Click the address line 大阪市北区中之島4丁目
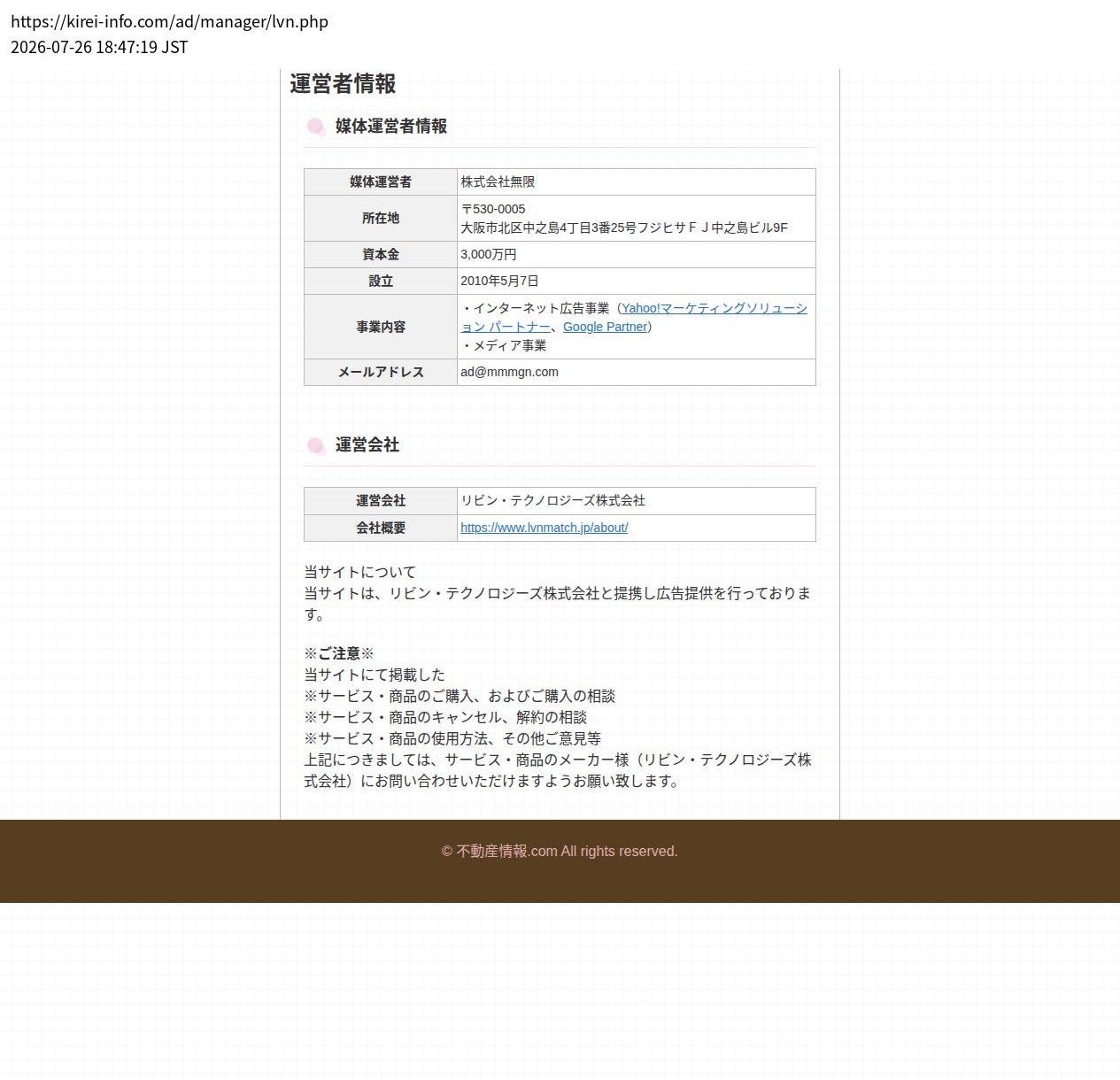 pyautogui.click(x=624, y=228)
